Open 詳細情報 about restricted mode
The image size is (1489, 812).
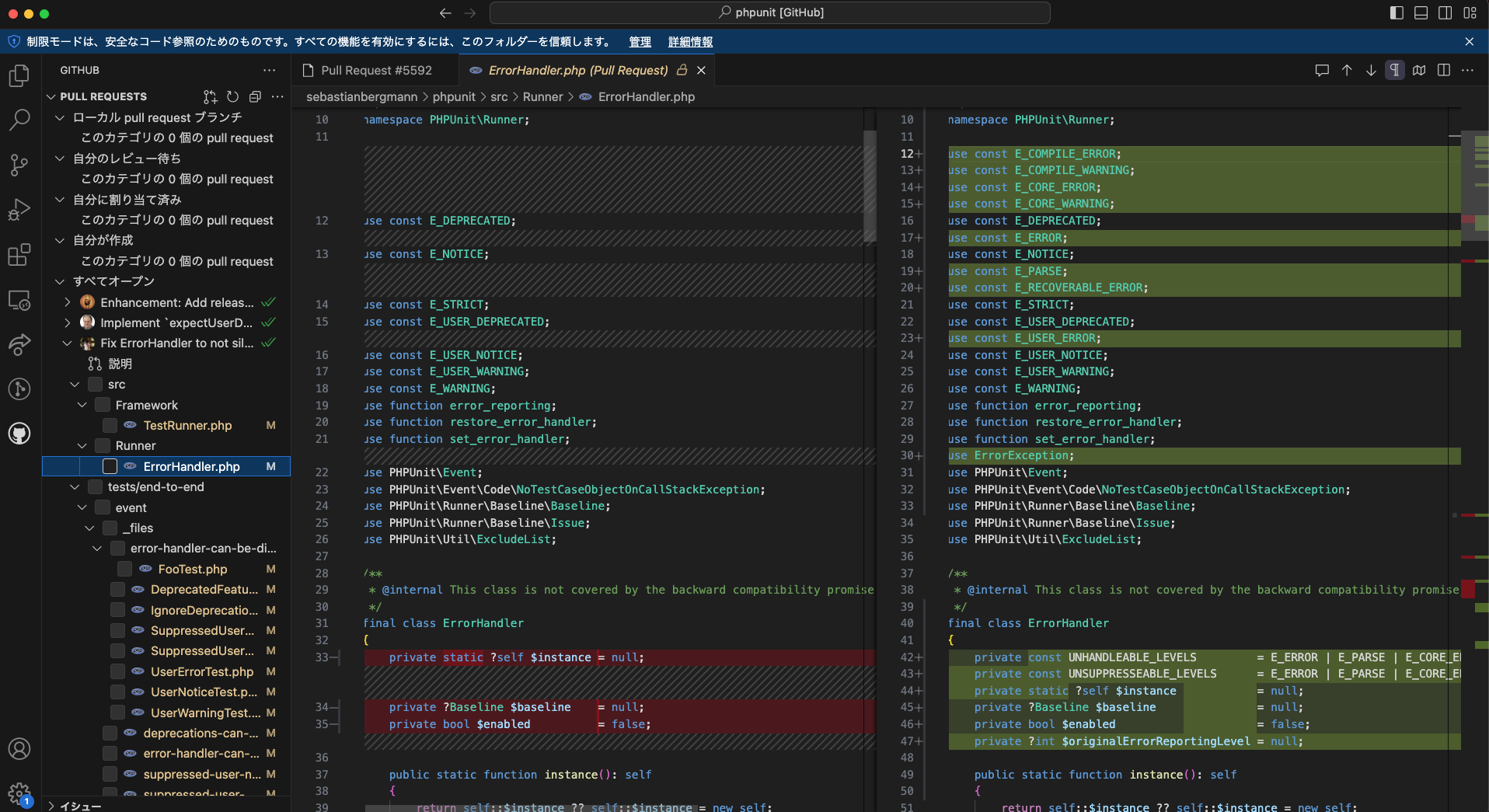(690, 42)
